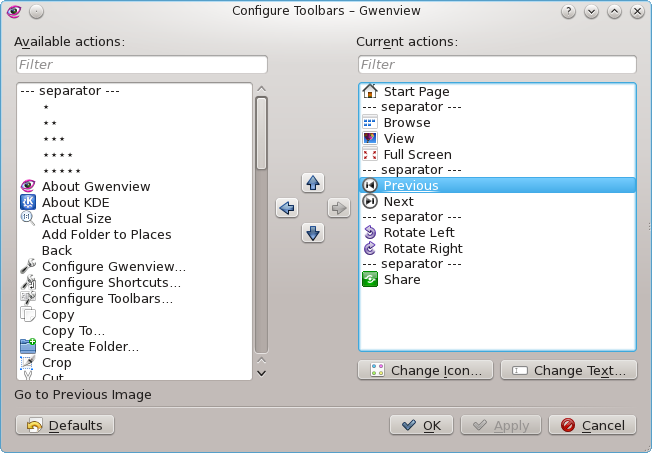Focus the current actions Filter field

tap(496, 65)
